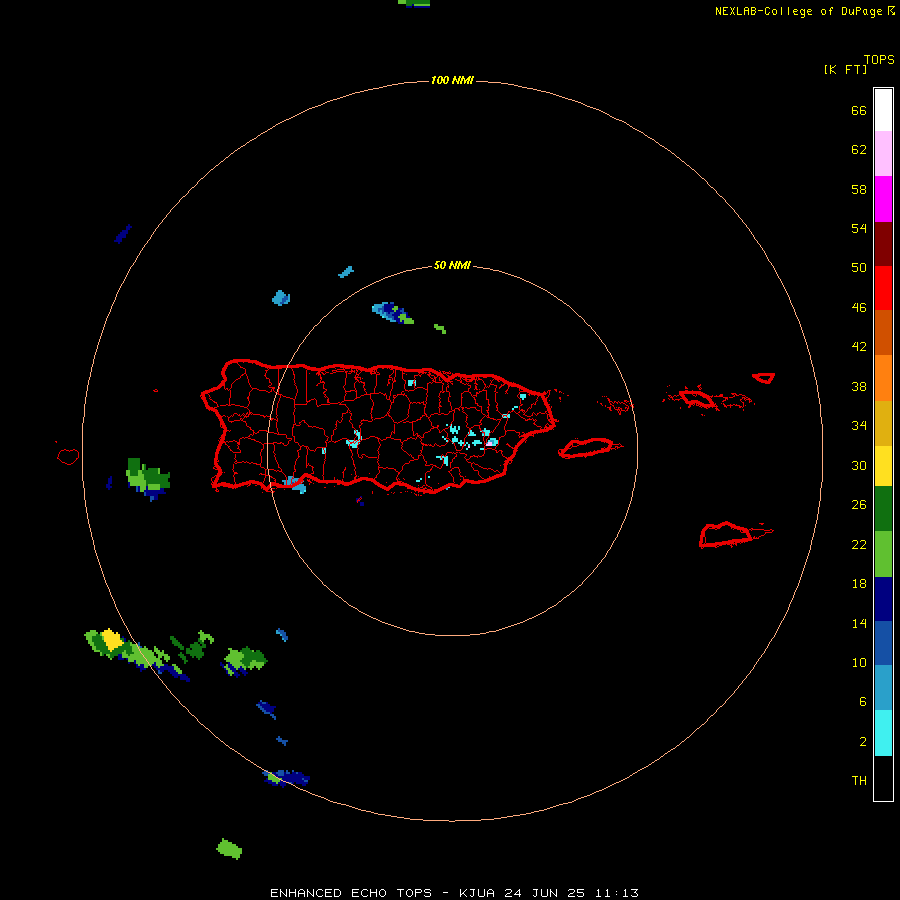Click the "46" legend value
900x900 pixels.
[x=859, y=308]
